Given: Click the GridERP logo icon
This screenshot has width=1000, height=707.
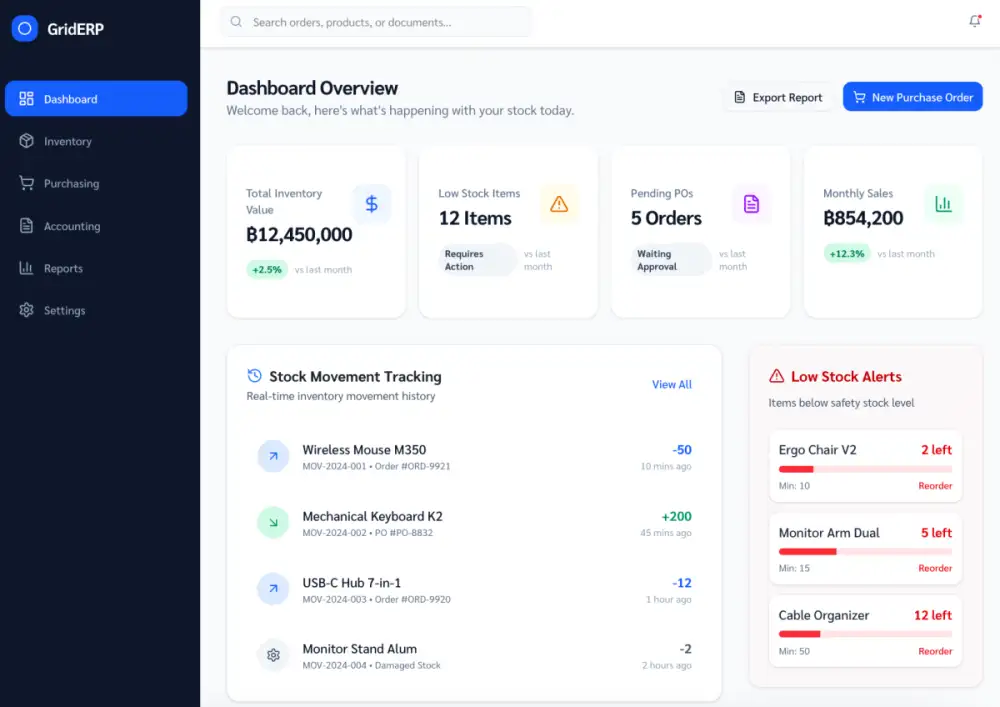Looking at the screenshot, I should coord(24,29).
